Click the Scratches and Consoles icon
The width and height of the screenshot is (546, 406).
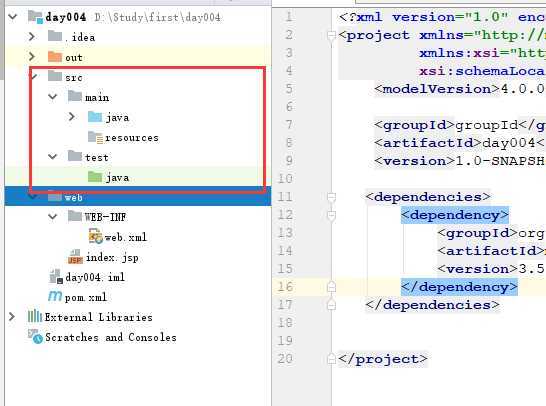click(35, 336)
